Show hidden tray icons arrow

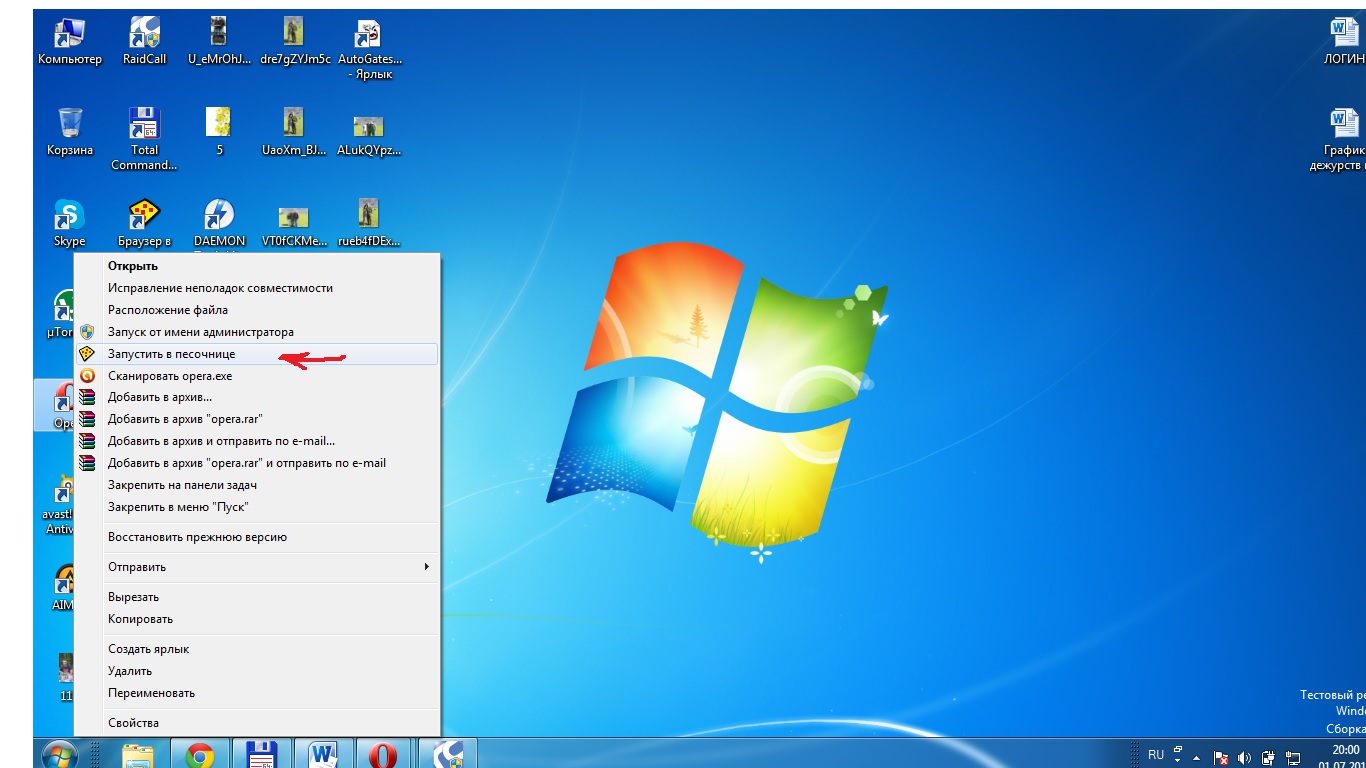(x=1197, y=757)
